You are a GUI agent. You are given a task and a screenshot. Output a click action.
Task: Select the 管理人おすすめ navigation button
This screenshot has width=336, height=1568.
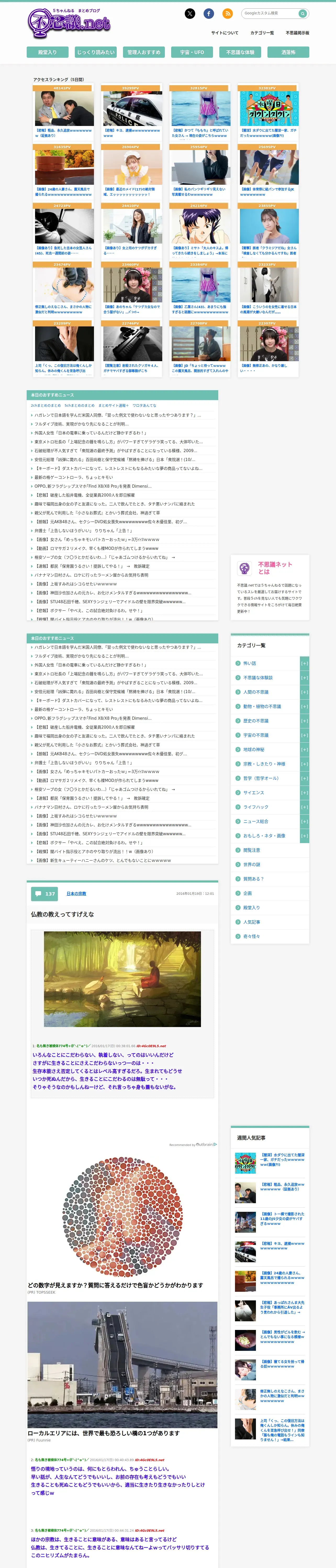pyautogui.click(x=144, y=52)
